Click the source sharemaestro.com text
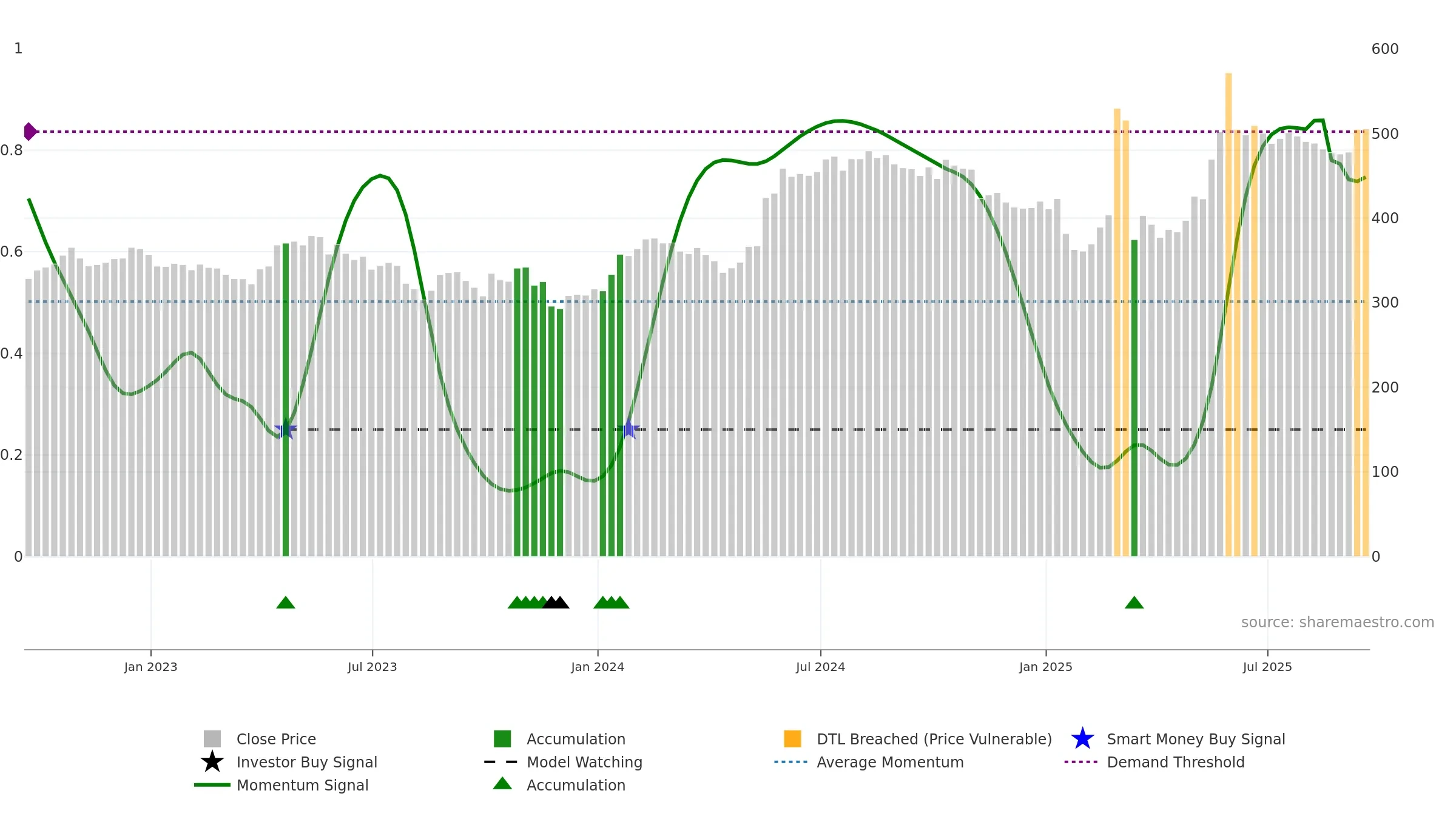 1338,622
